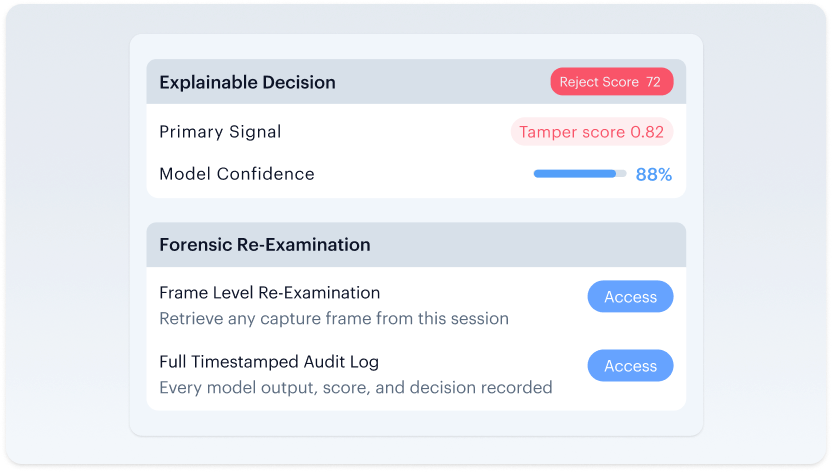Click the Reject Score 72 badge
This screenshot has height=472, width=832.
coord(612,82)
